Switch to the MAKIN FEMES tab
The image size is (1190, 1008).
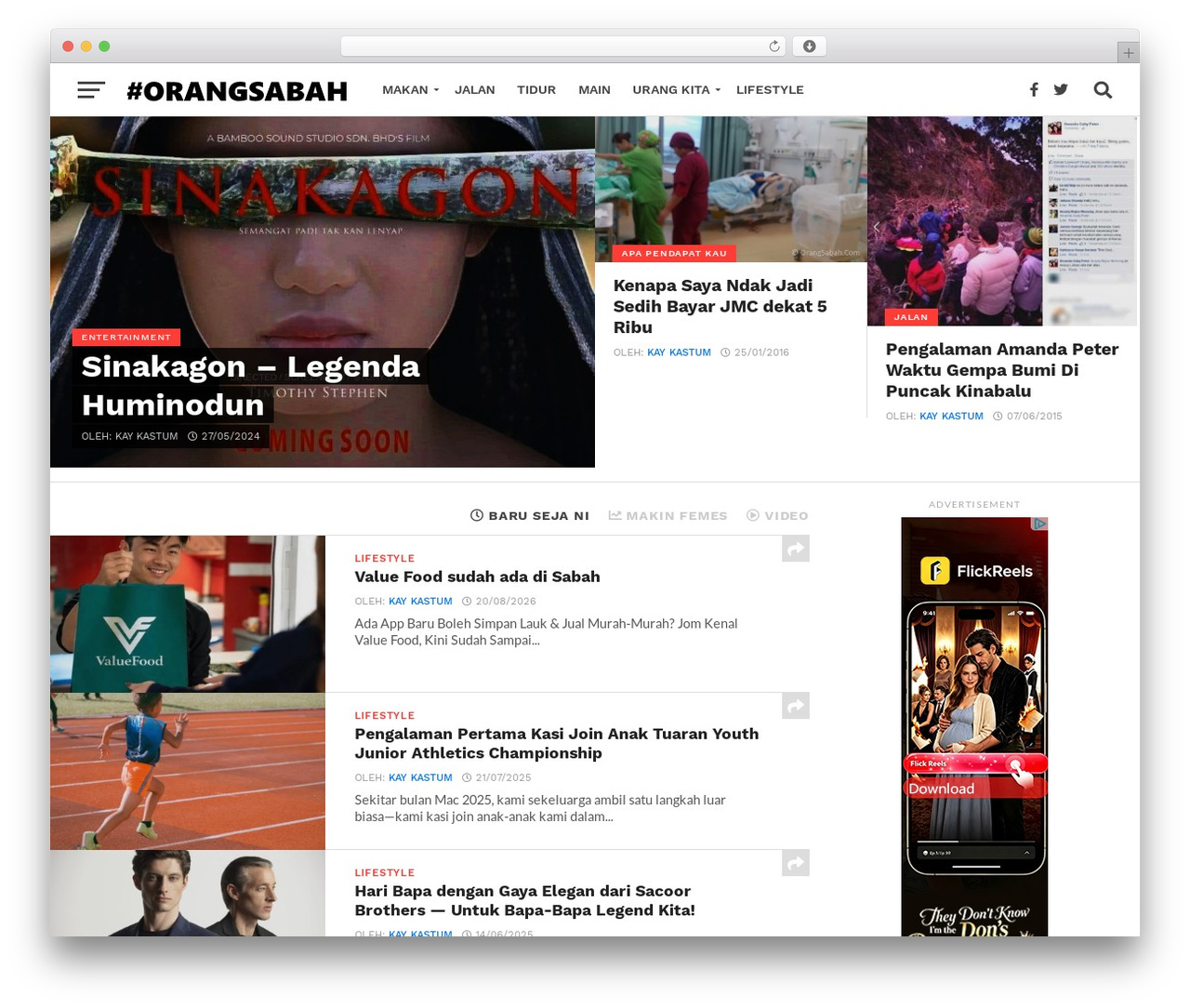[x=668, y=516]
